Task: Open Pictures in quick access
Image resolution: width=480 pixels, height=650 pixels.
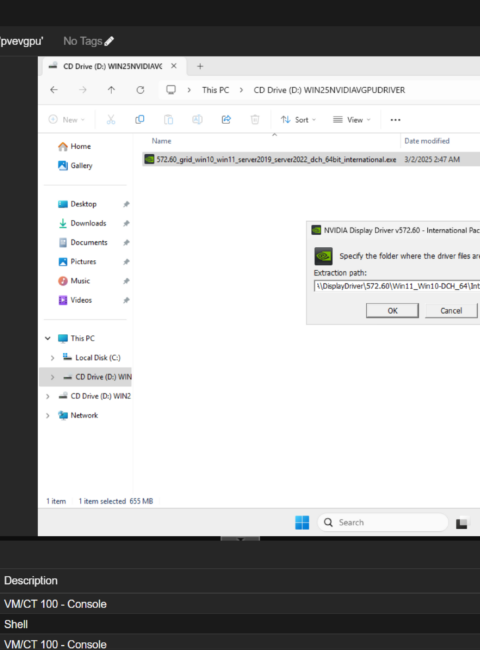Action: (83, 262)
